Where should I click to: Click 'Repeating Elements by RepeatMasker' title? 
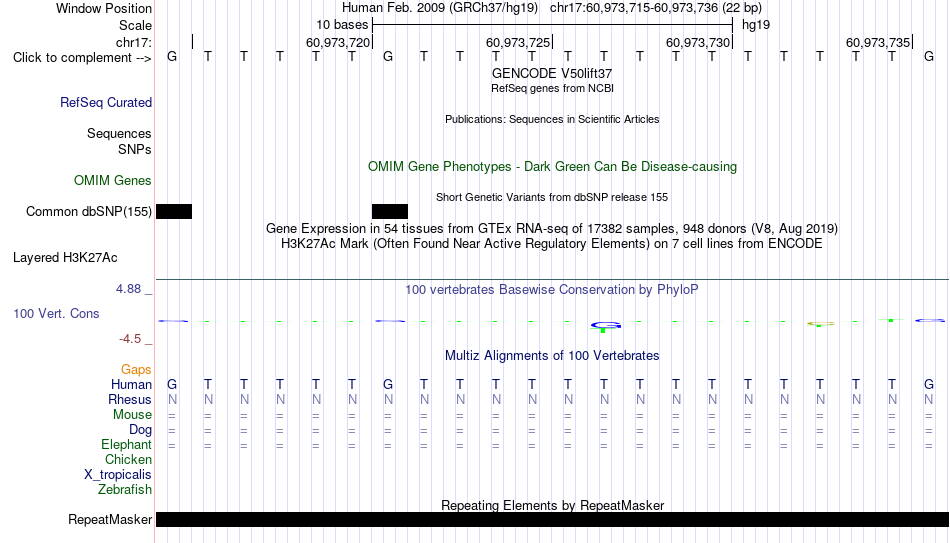click(553, 505)
